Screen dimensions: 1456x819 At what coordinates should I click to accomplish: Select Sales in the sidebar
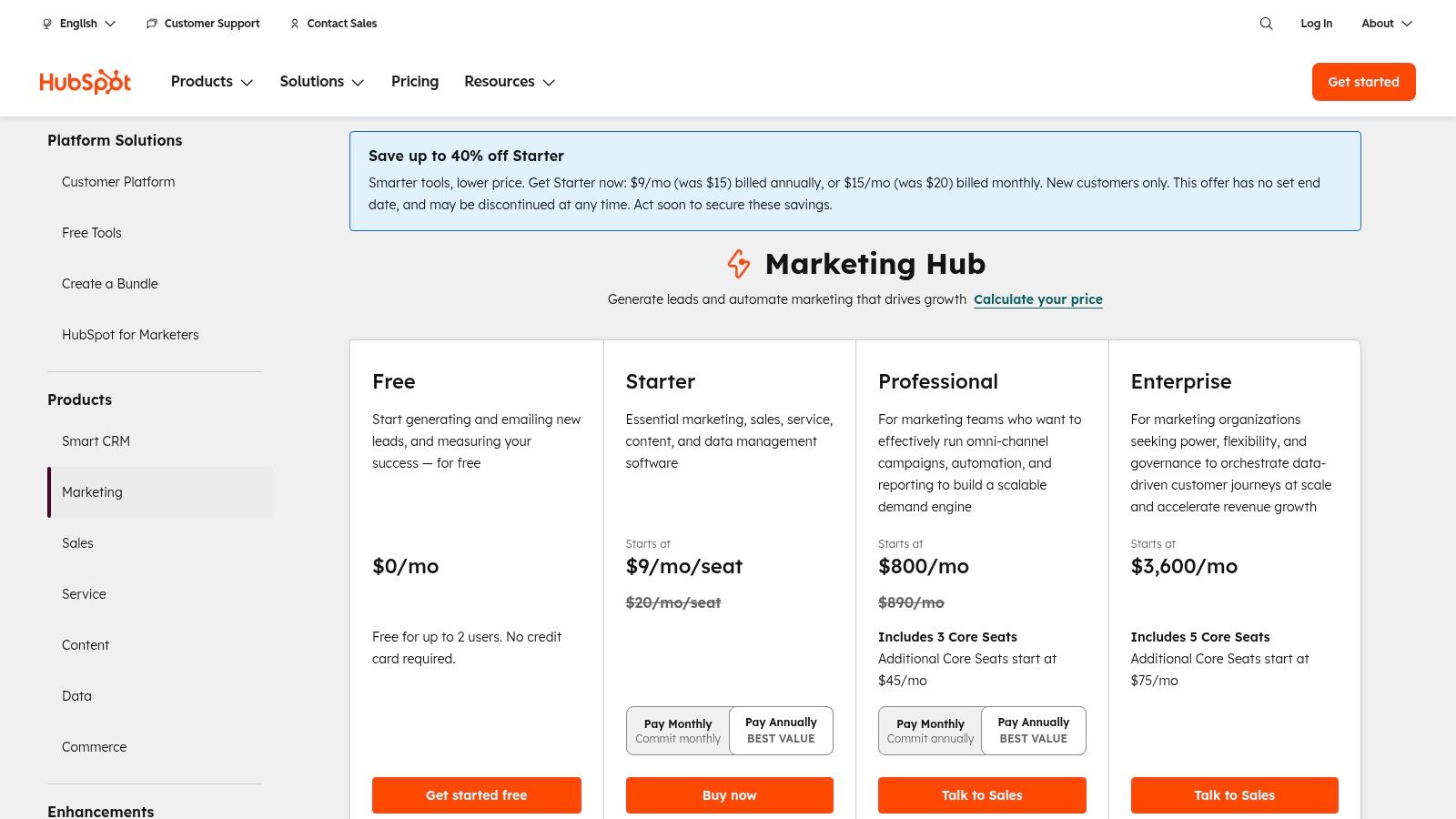point(77,543)
